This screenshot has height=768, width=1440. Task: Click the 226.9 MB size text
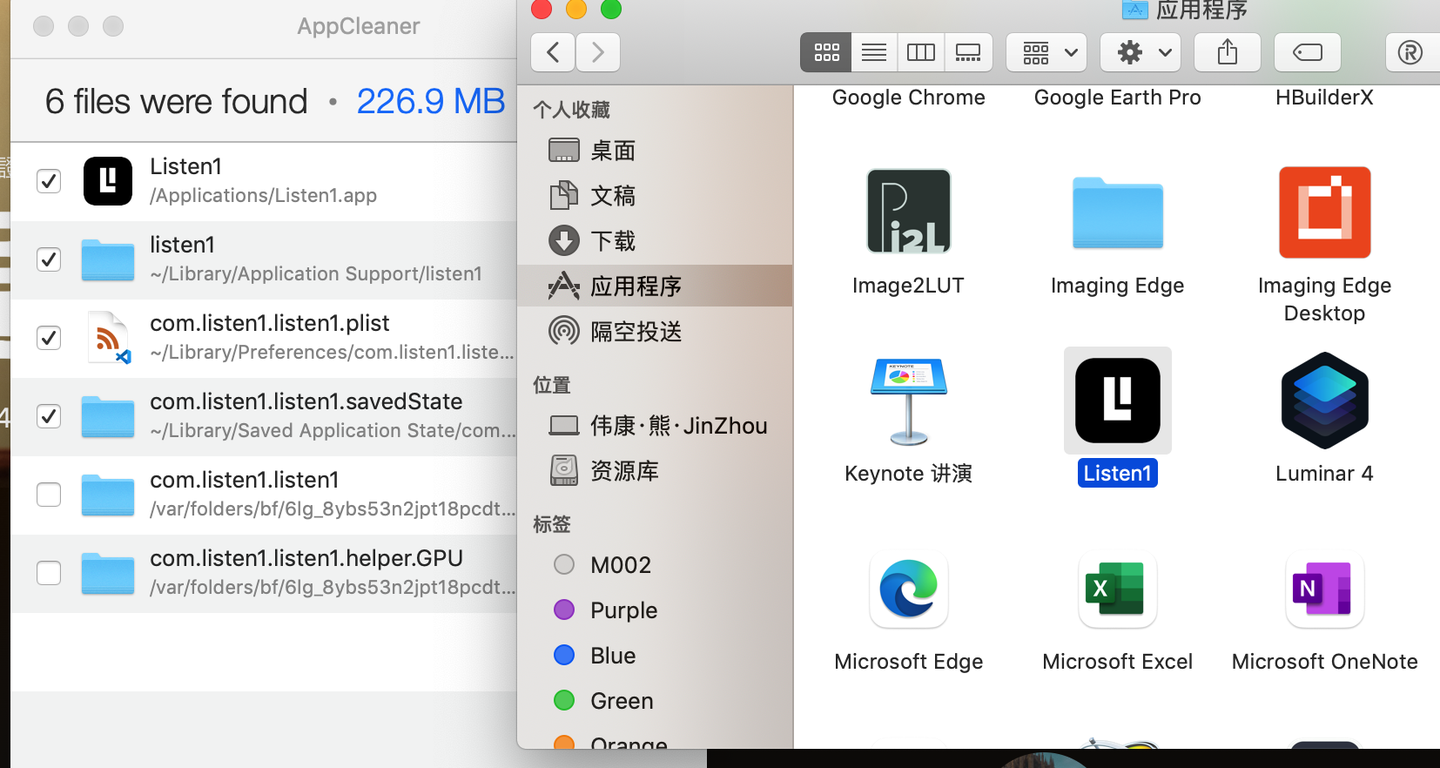430,101
